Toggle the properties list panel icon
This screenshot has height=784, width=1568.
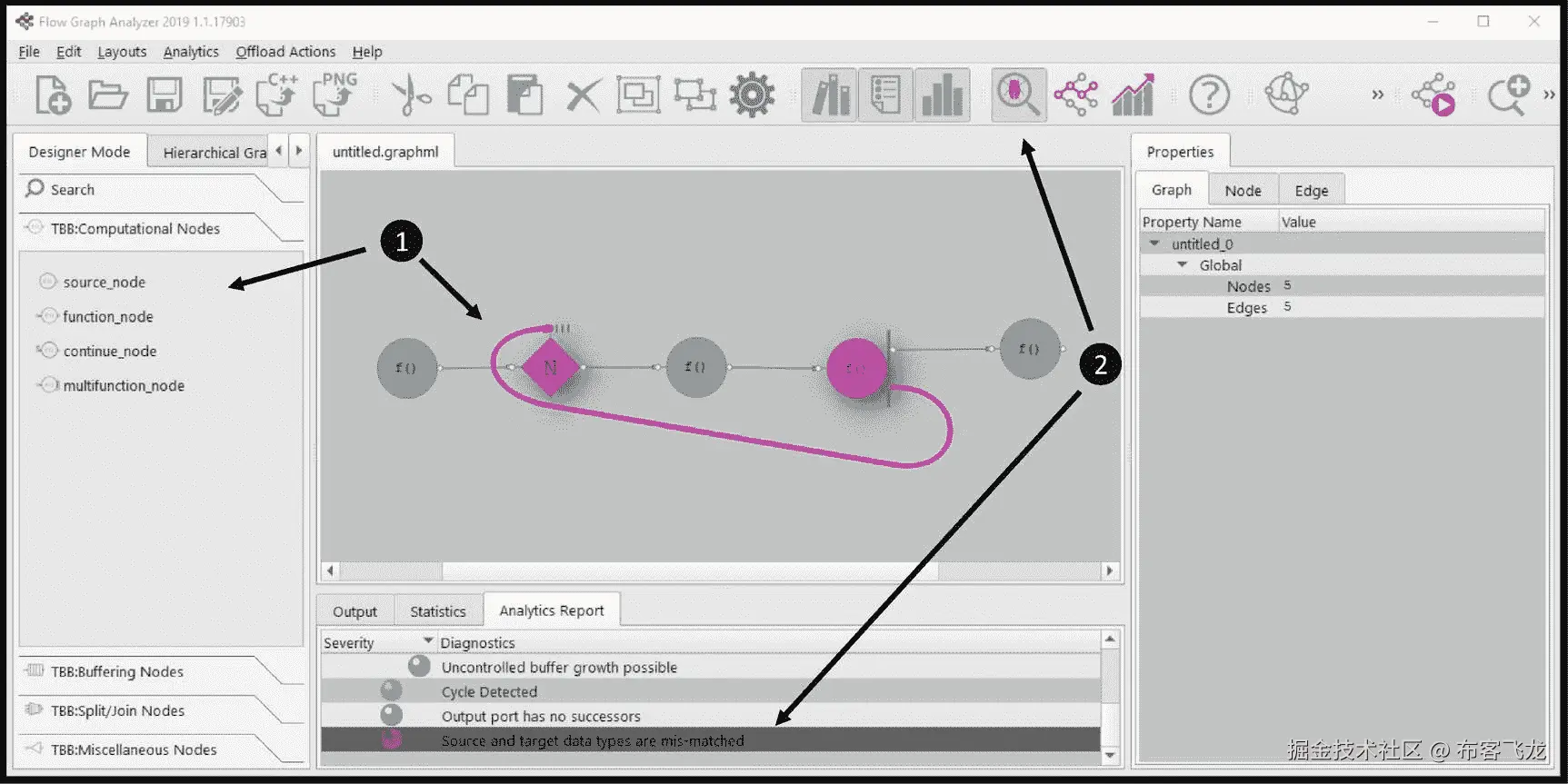pos(885,95)
